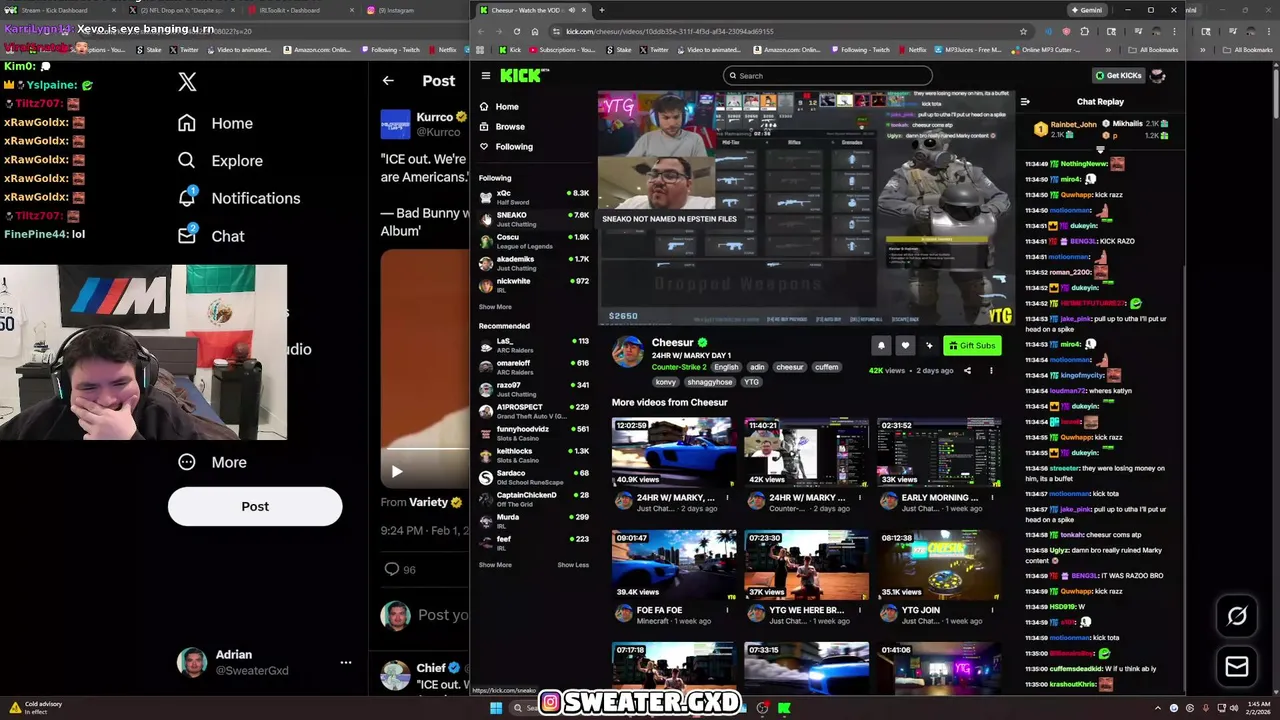The image size is (1280, 720).
Task: Open the Kick hamburger sidebar menu
Action: click(486, 75)
